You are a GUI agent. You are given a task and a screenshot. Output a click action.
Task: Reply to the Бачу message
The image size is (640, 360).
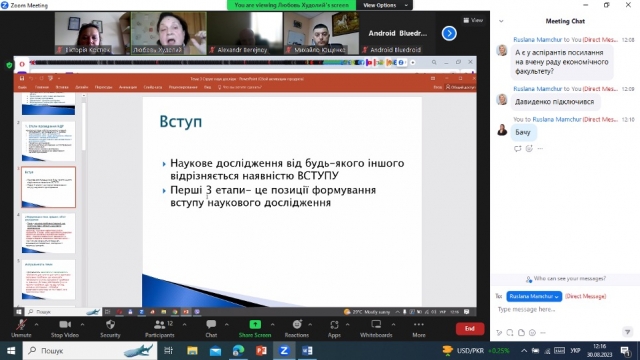pos(518,149)
